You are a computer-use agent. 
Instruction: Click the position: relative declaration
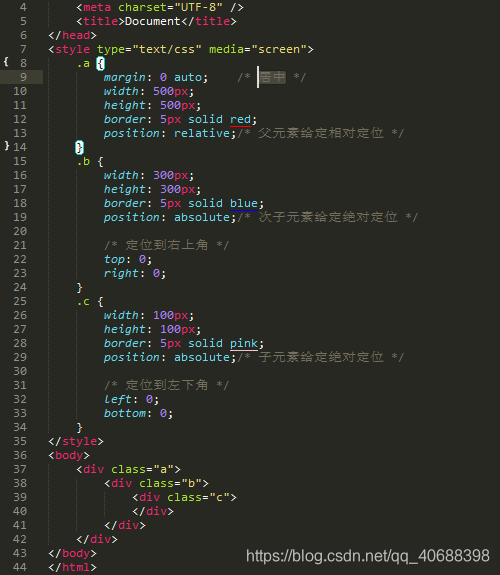170,133
